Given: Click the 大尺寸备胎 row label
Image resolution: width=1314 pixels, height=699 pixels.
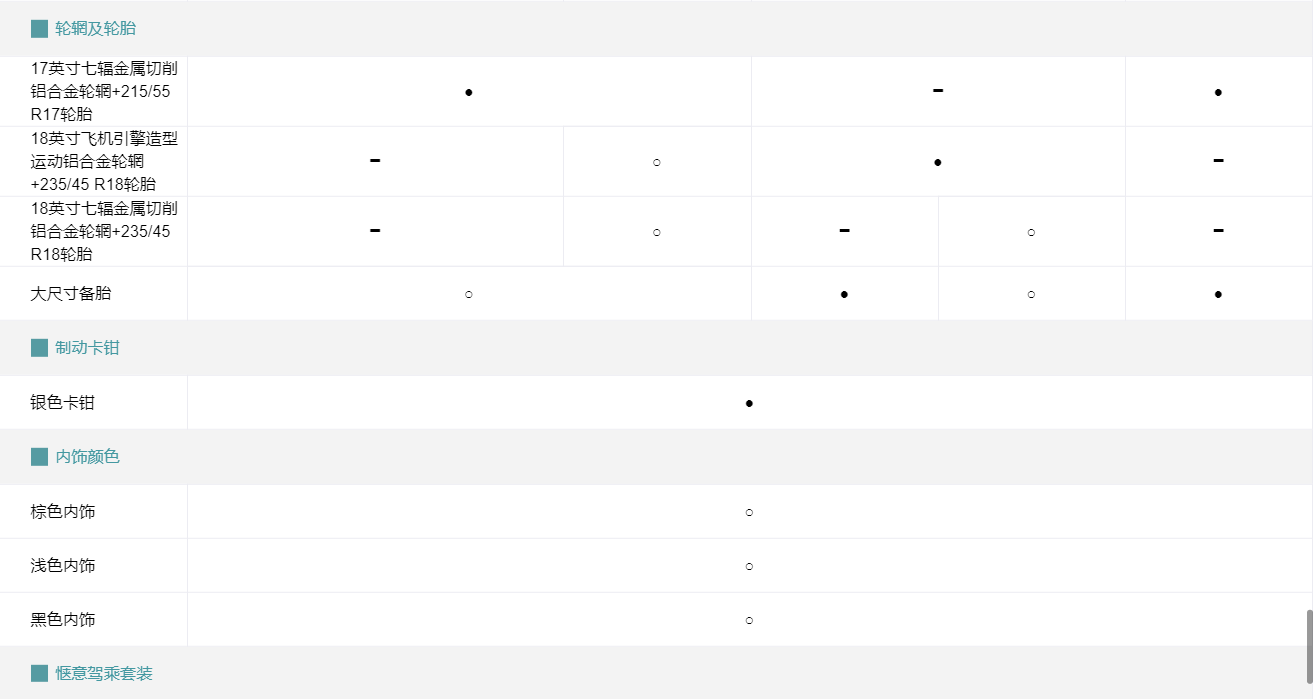Looking at the screenshot, I should coord(71,294).
